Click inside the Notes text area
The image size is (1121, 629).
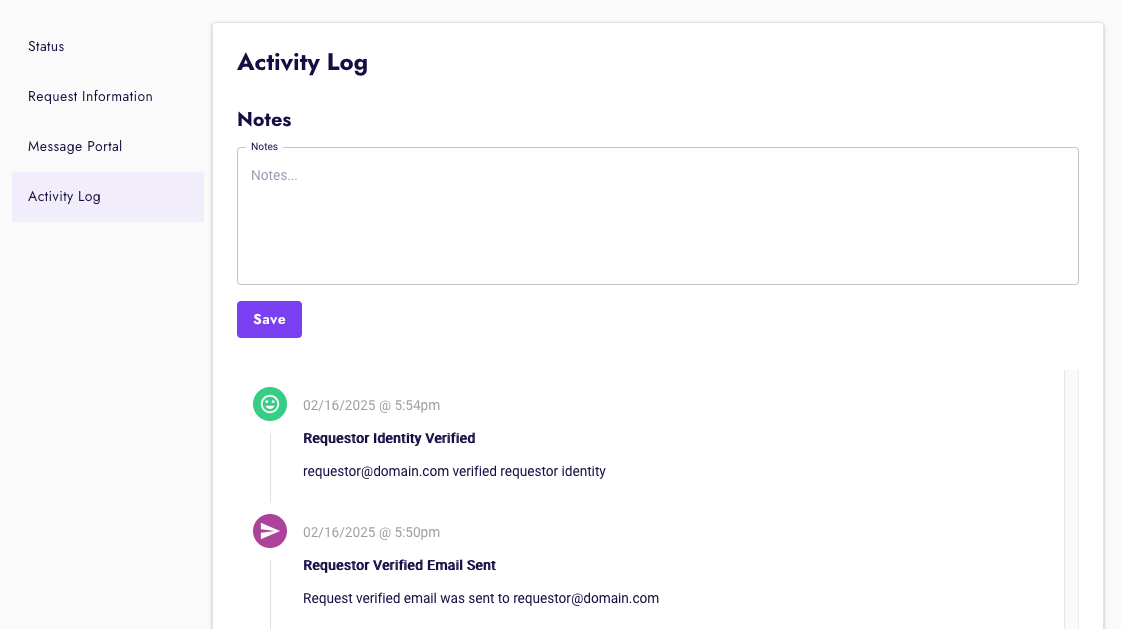657,220
